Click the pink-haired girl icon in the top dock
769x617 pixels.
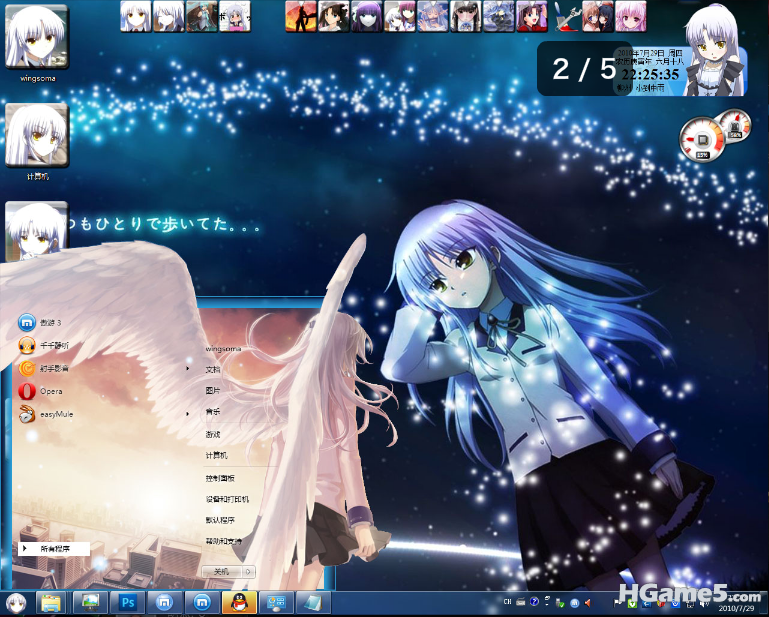(630, 17)
